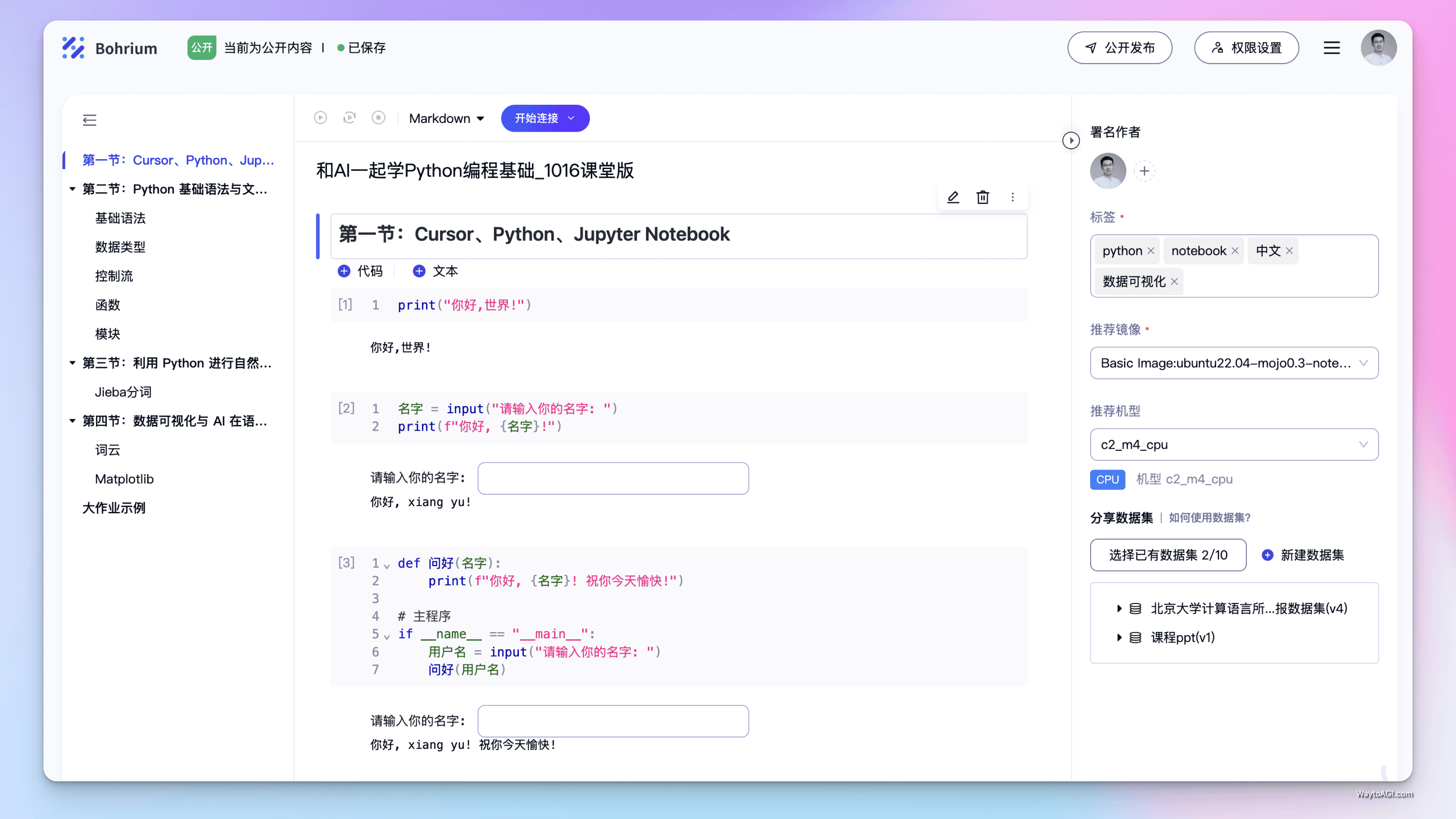
Task: Click the 已保存 status indicator
Action: [361, 48]
